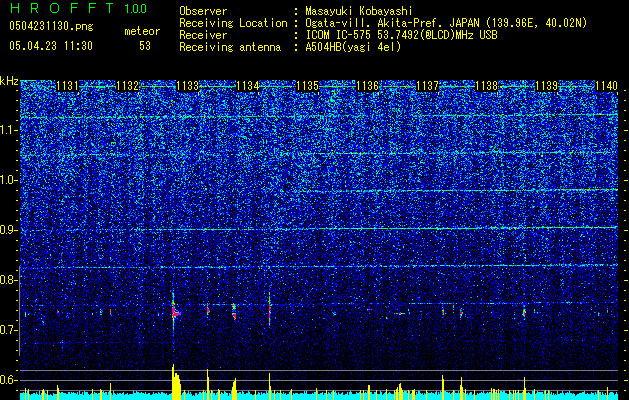The height and width of the screenshot is (400, 629).
Task: Click the 1135 time marker
Action: (308, 86)
